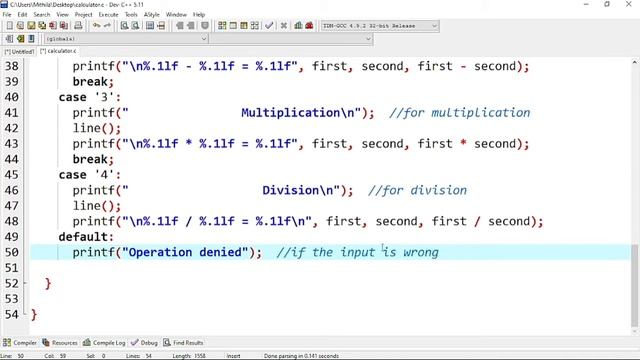640x360 pixels.
Task: Click the Compile & Run toolbar icon
Action: click(x=244, y=26)
